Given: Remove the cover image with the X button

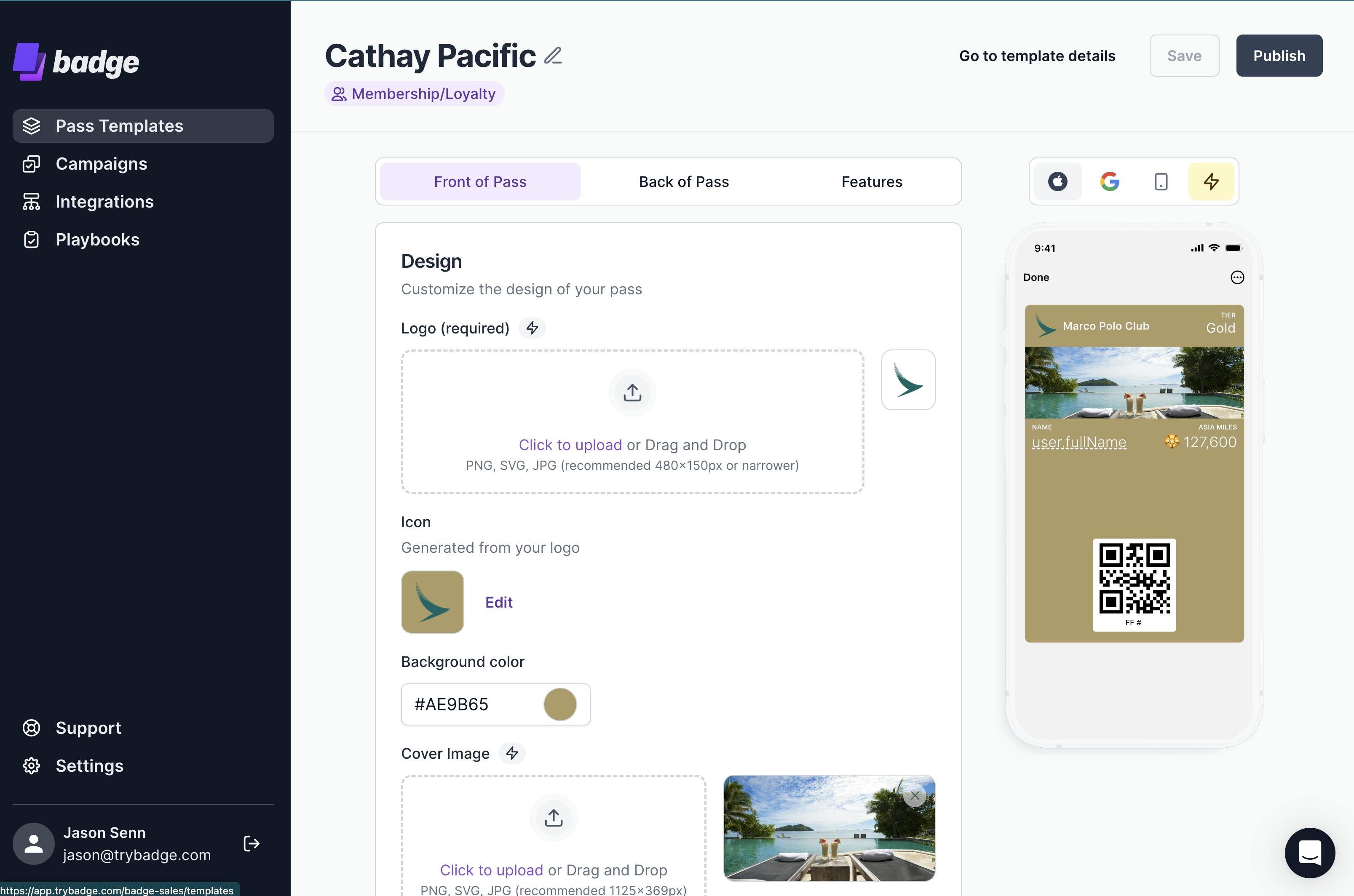Looking at the screenshot, I should click(915, 795).
